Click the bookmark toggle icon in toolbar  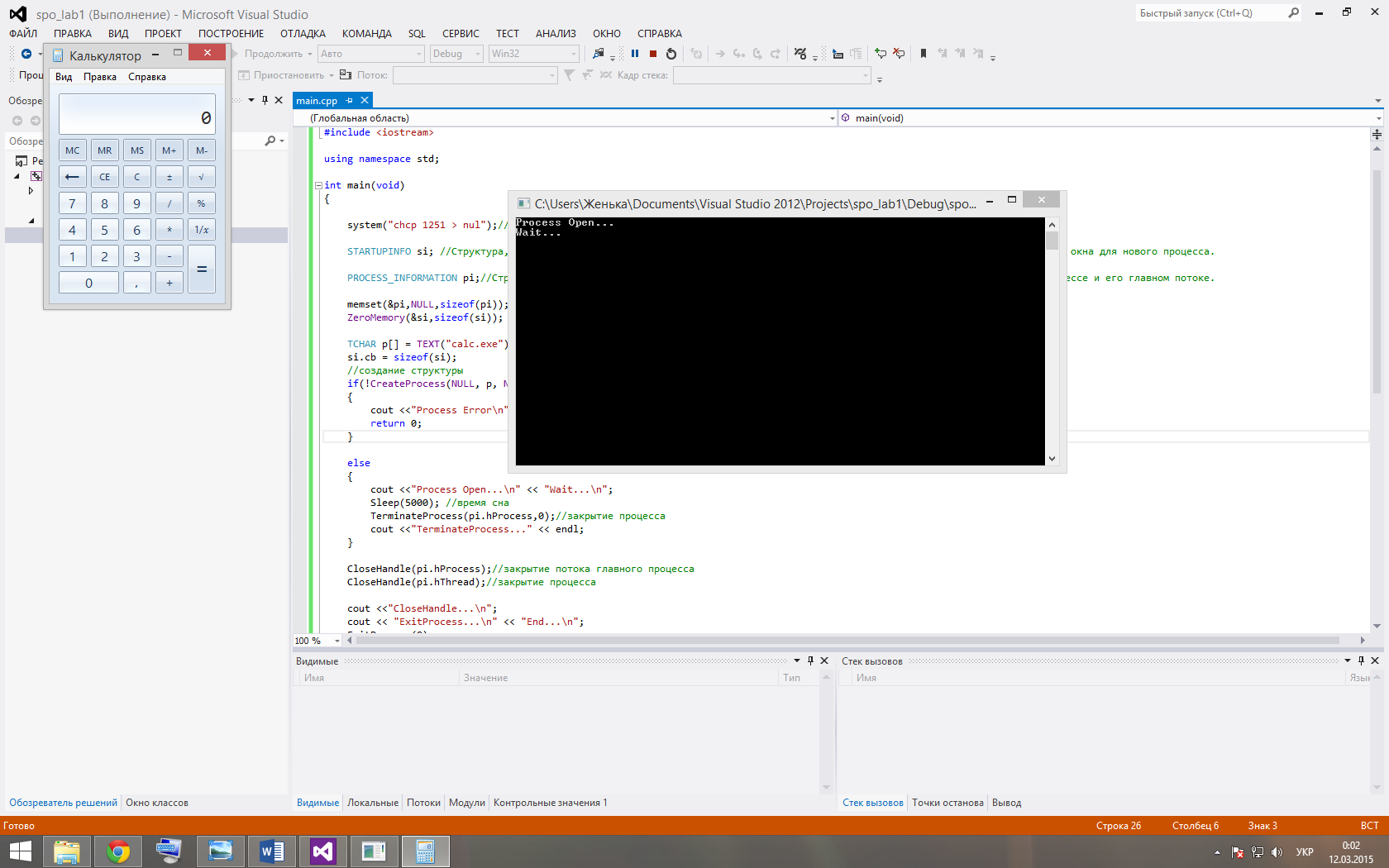pyautogui.click(x=924, y=54)
